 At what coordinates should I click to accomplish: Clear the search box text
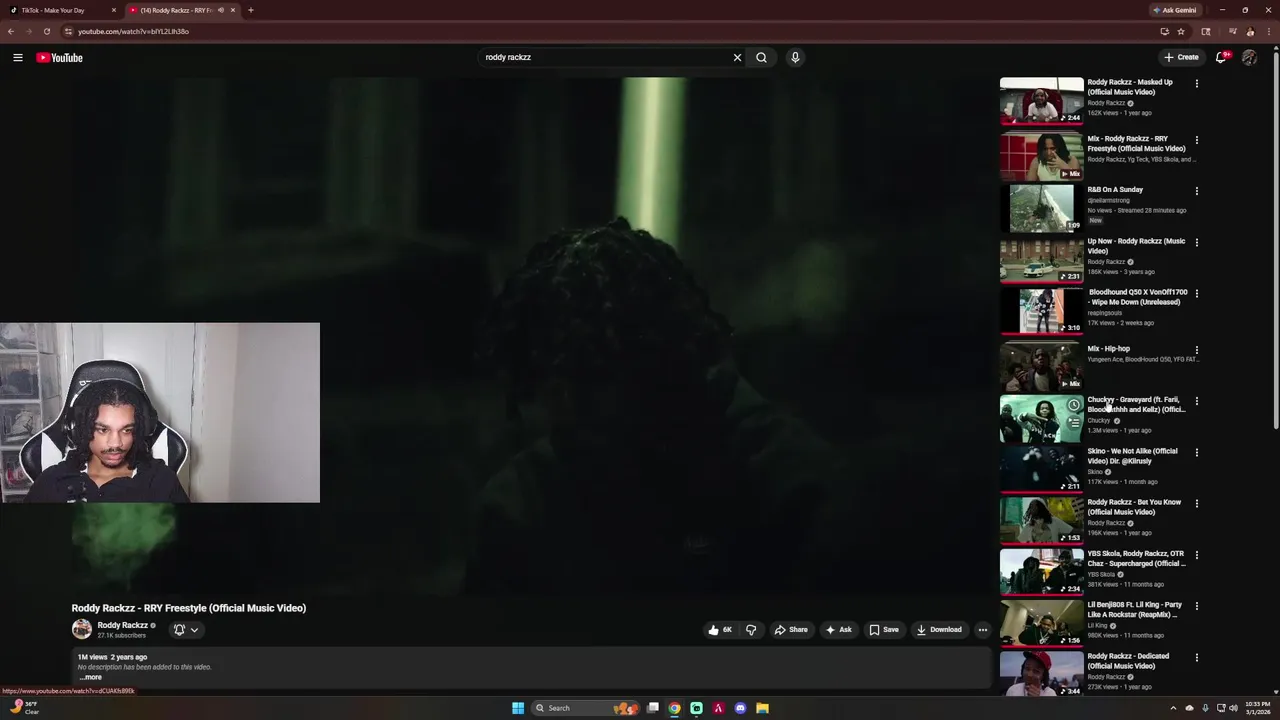point(737,58)
